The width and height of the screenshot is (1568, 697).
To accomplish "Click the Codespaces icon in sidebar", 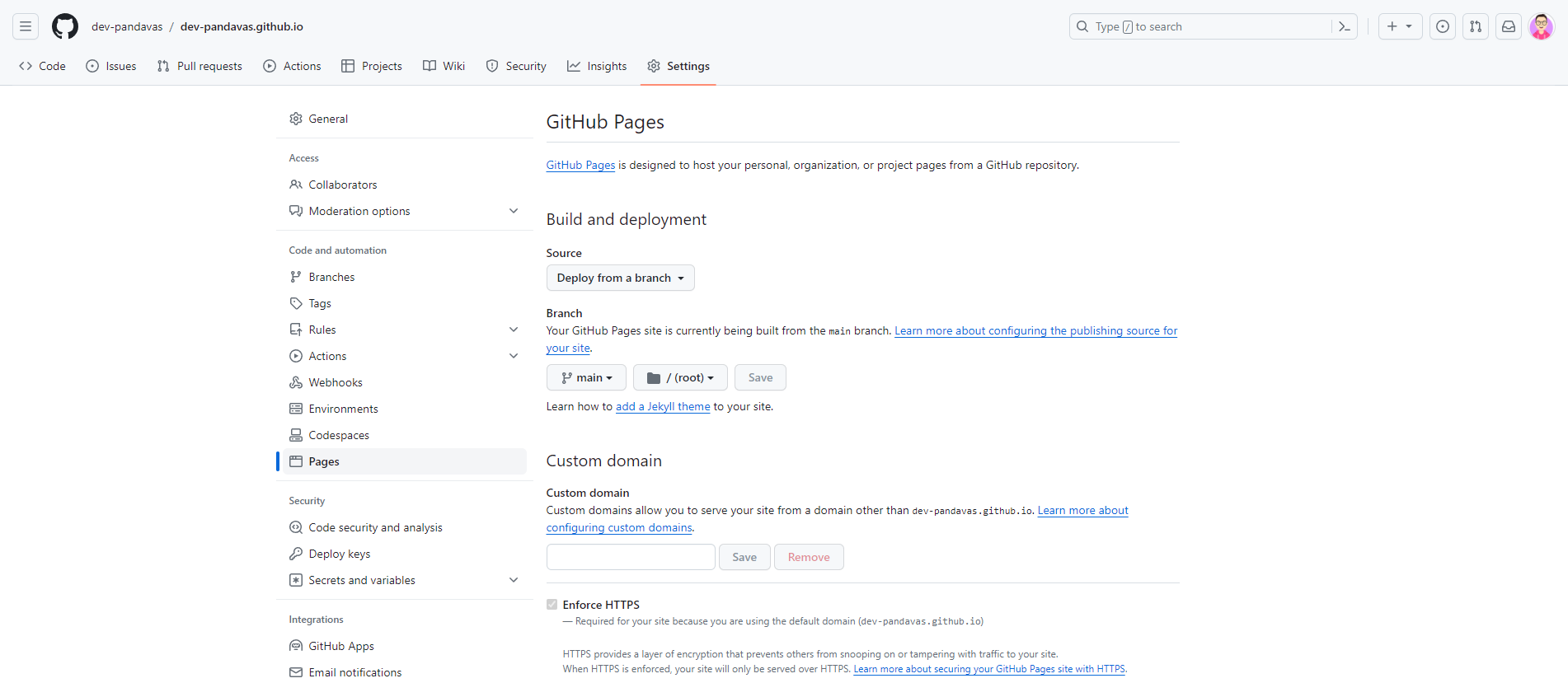I will point(296,435).
